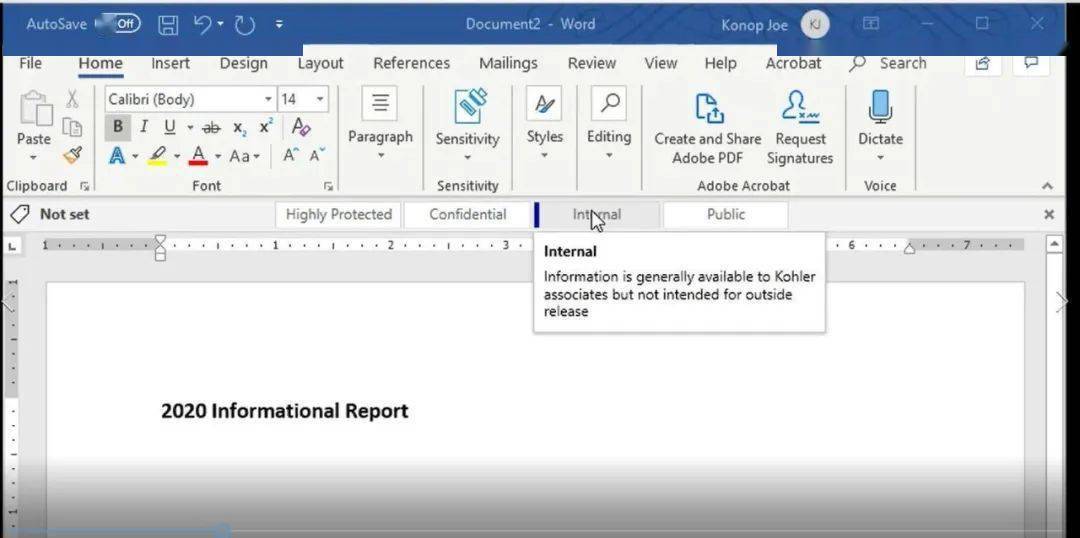1080x538 pixels.
Task: Open the Editing magnifier menu
Action: pos(609,124)
